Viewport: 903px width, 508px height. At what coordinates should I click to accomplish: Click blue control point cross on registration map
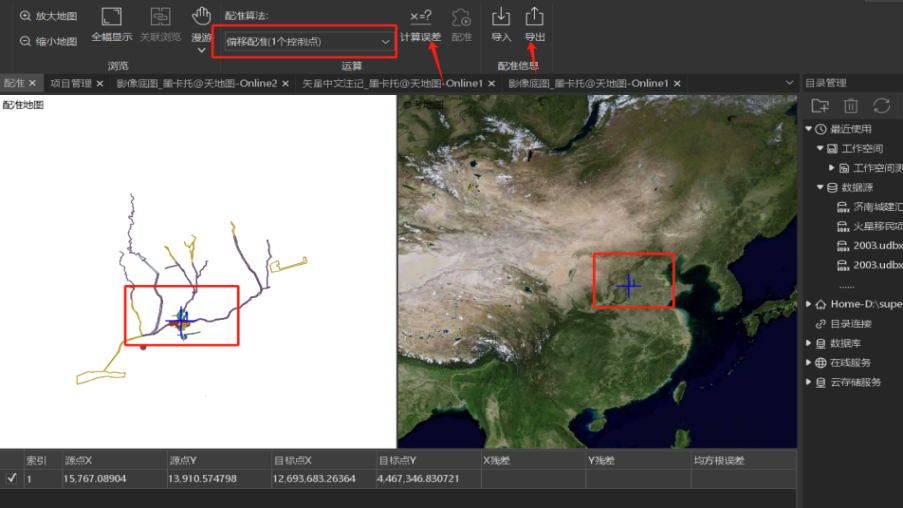tap(180, 320)
